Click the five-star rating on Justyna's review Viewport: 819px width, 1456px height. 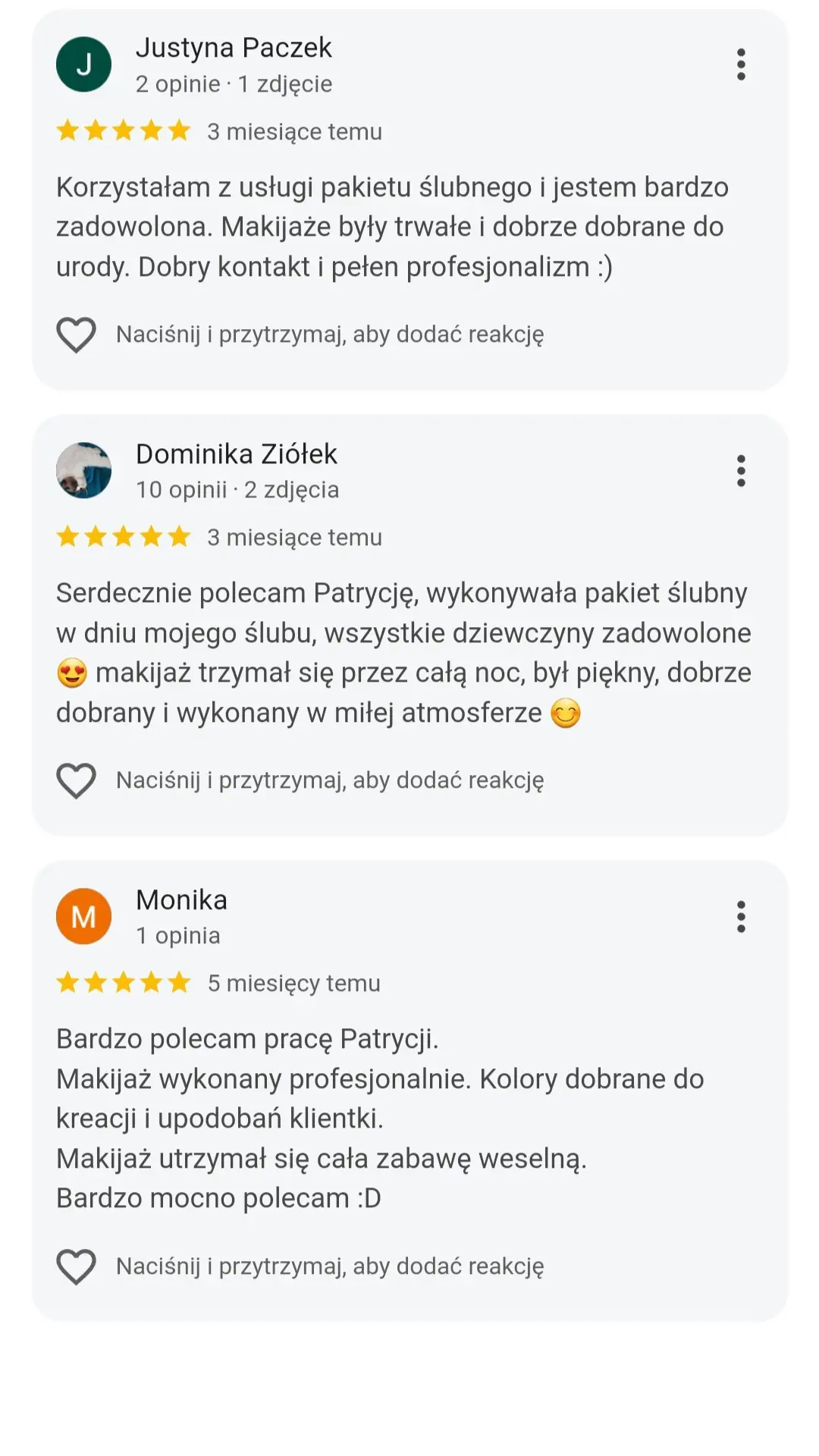pyautogui.click(x=124, y=131)
